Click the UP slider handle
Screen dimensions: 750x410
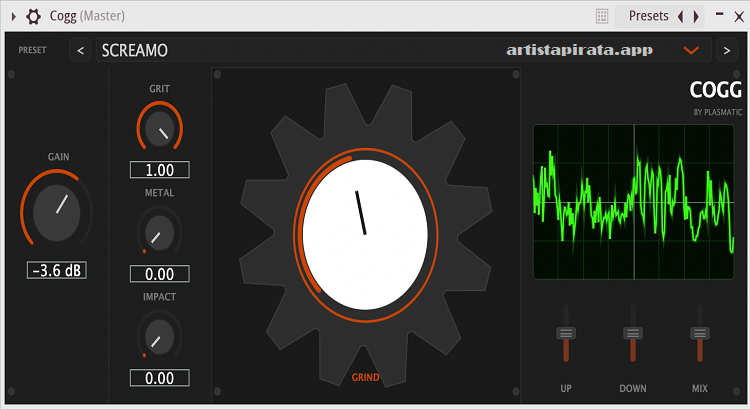coord(566,333)
